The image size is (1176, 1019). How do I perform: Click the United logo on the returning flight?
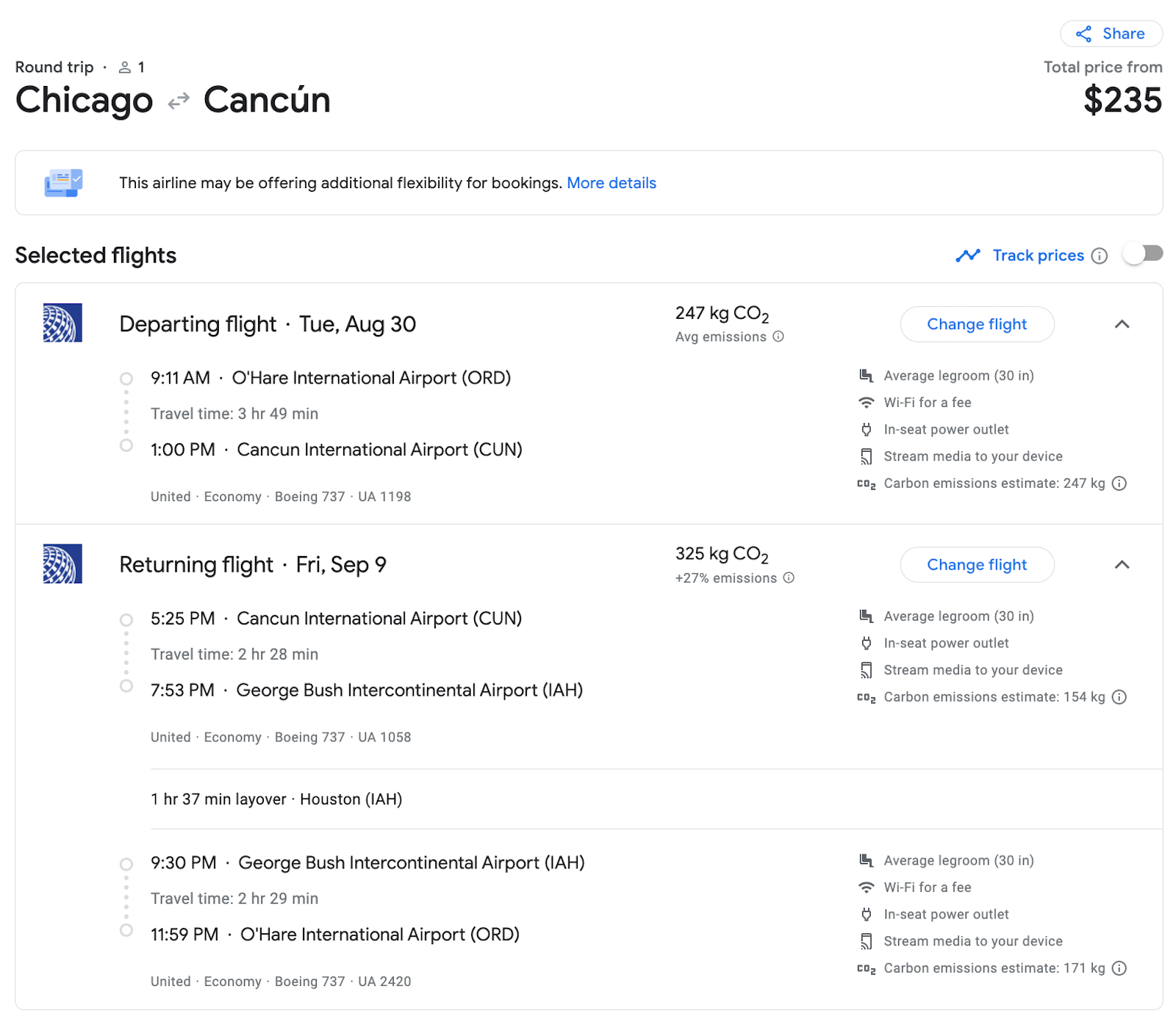[x=63, y=564]
